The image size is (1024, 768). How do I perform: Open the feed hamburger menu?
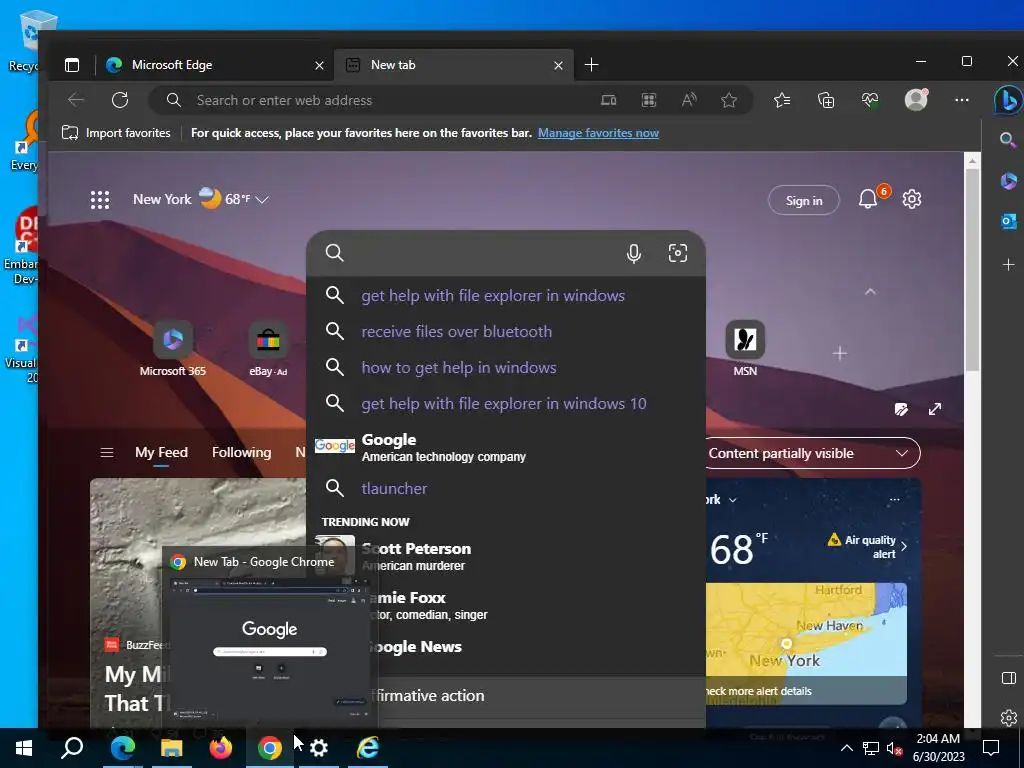point(107,452)
